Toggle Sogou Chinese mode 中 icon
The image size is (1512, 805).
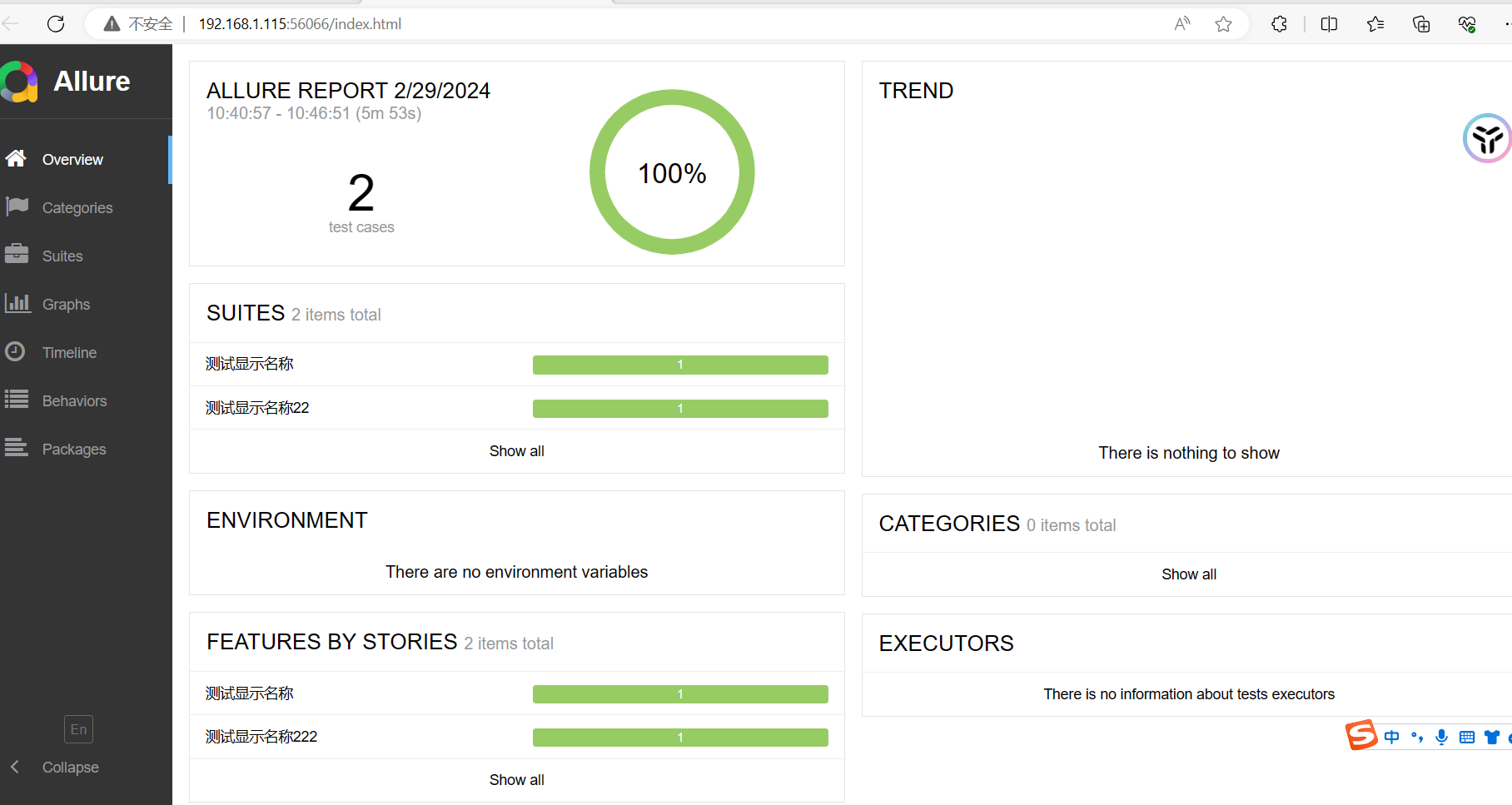pos(1391,737)
